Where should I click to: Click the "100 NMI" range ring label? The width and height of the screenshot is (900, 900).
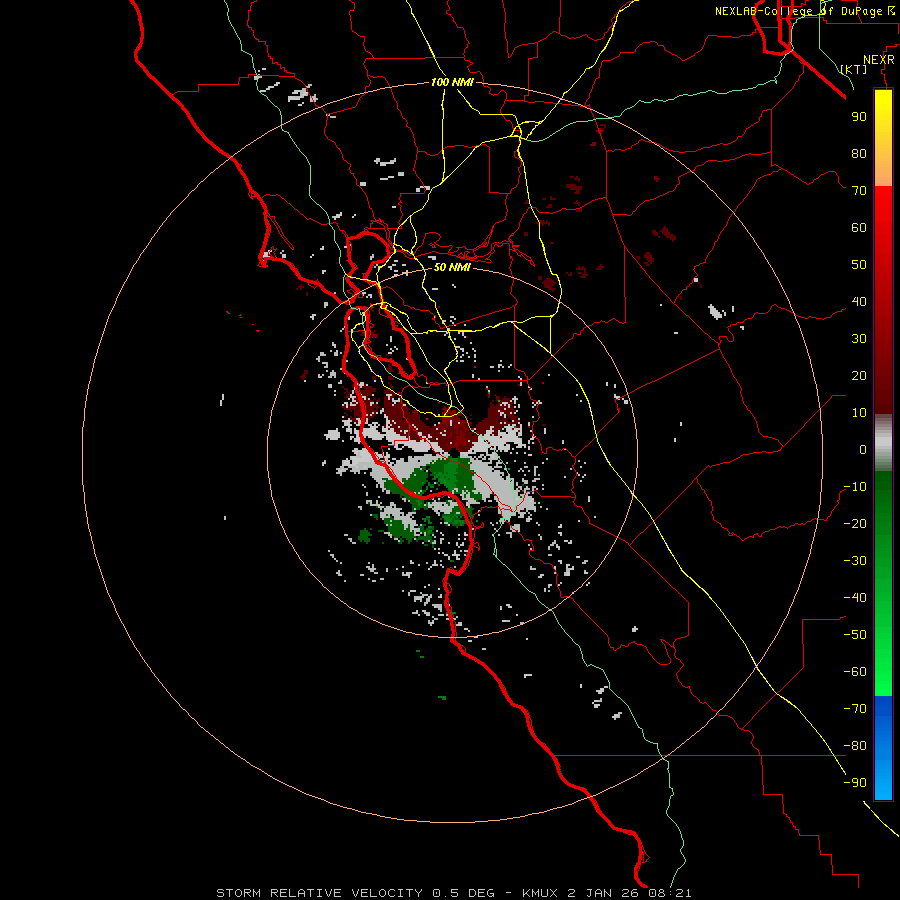[x=452, y=82]
